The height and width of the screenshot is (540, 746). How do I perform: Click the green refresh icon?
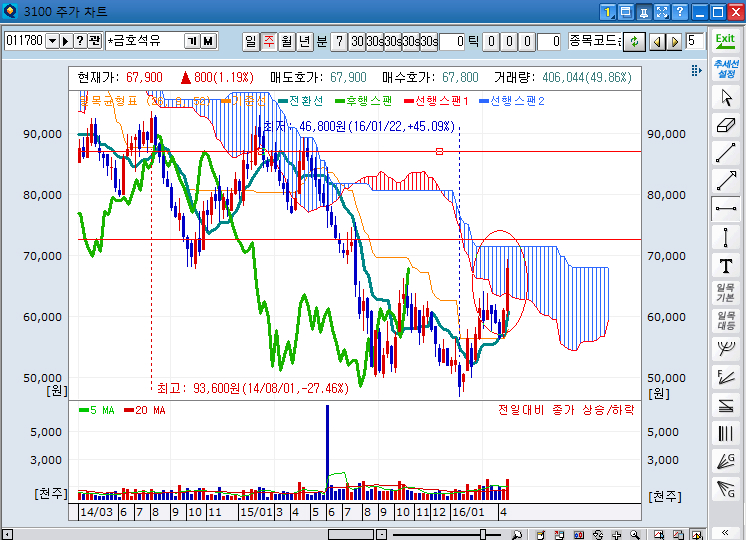(x=633, y=41)
